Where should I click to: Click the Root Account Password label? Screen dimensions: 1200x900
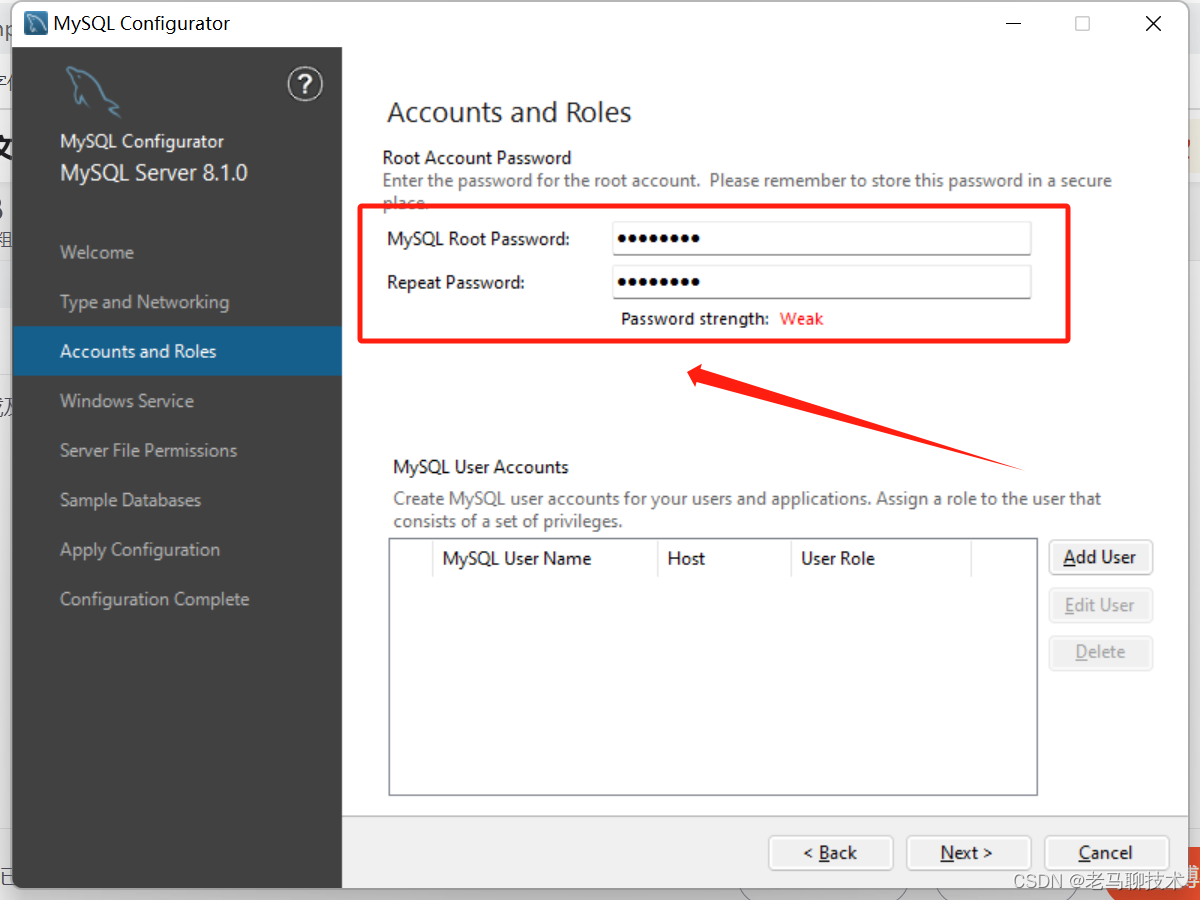477,158
